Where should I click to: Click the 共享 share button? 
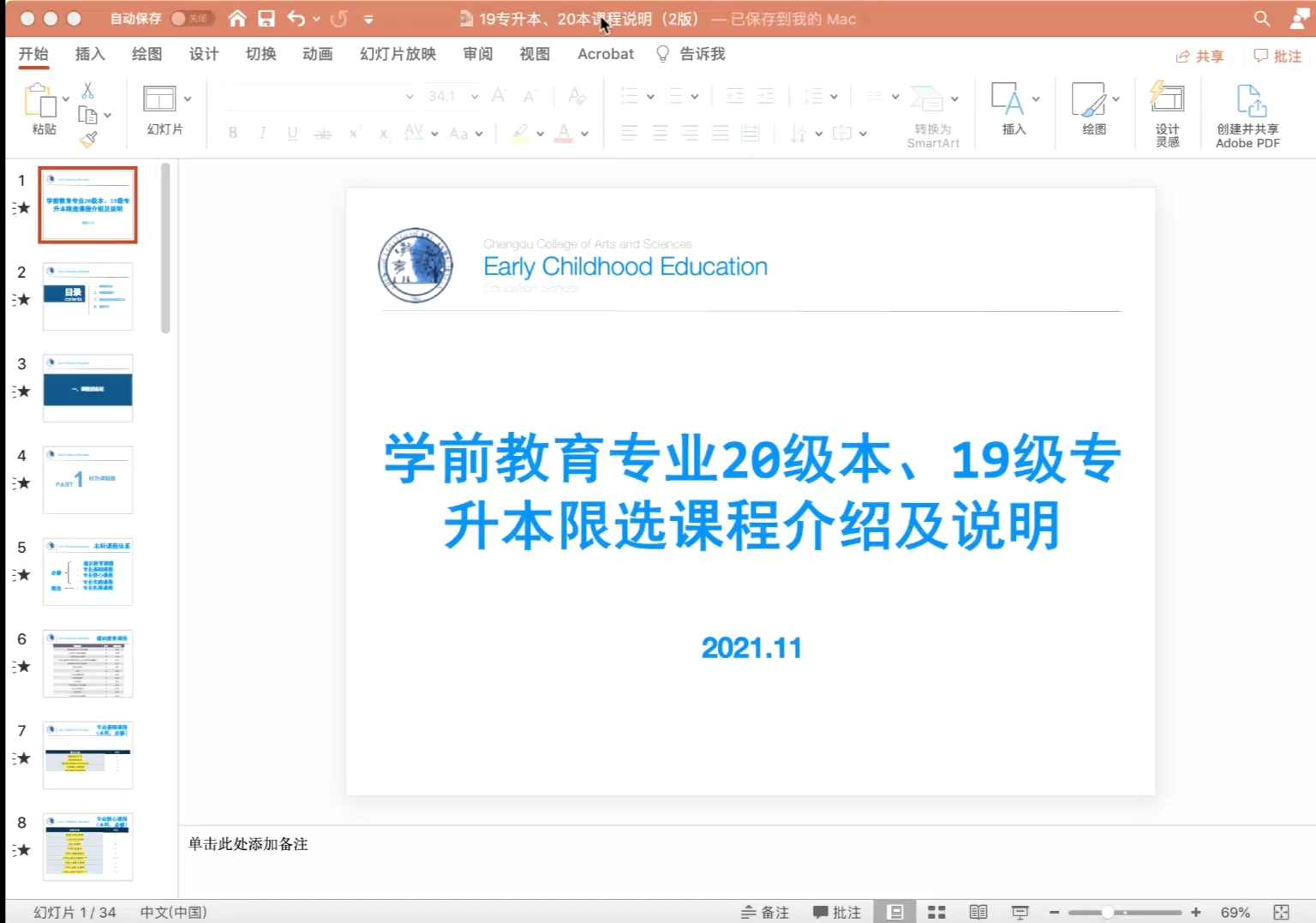1199,56
